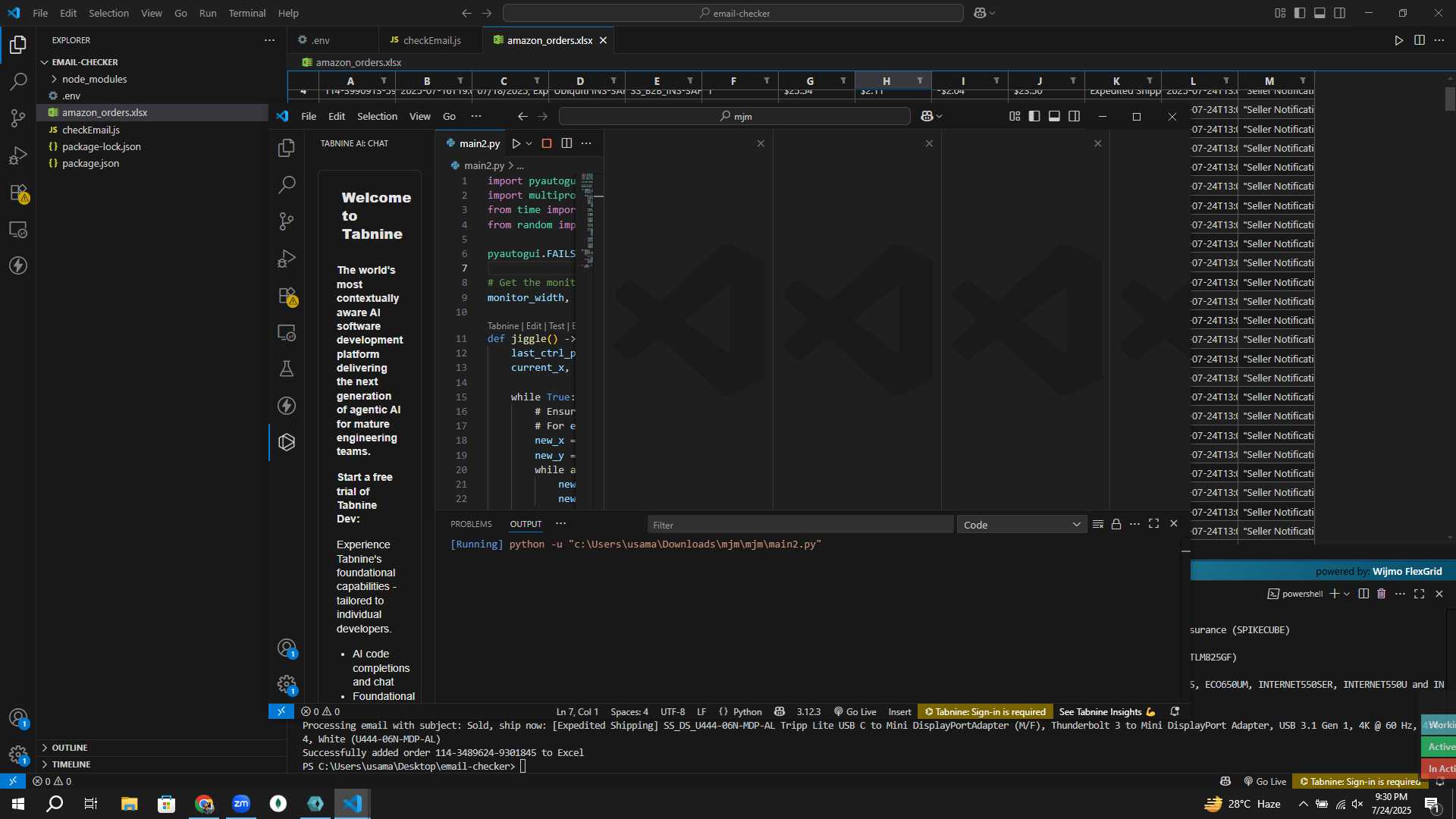The width and height of the screenshot is (1456, 819).
Task: Run main2.py with the play icon
Action: click(516, 143)
